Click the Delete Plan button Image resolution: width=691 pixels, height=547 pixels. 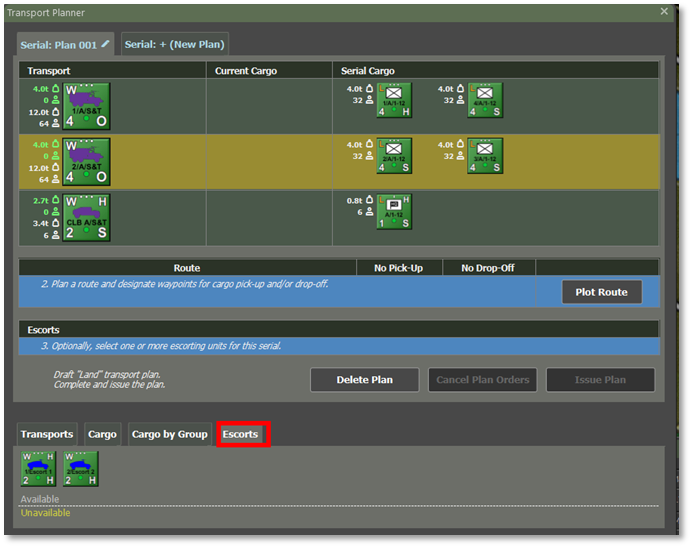coord(364,380)
